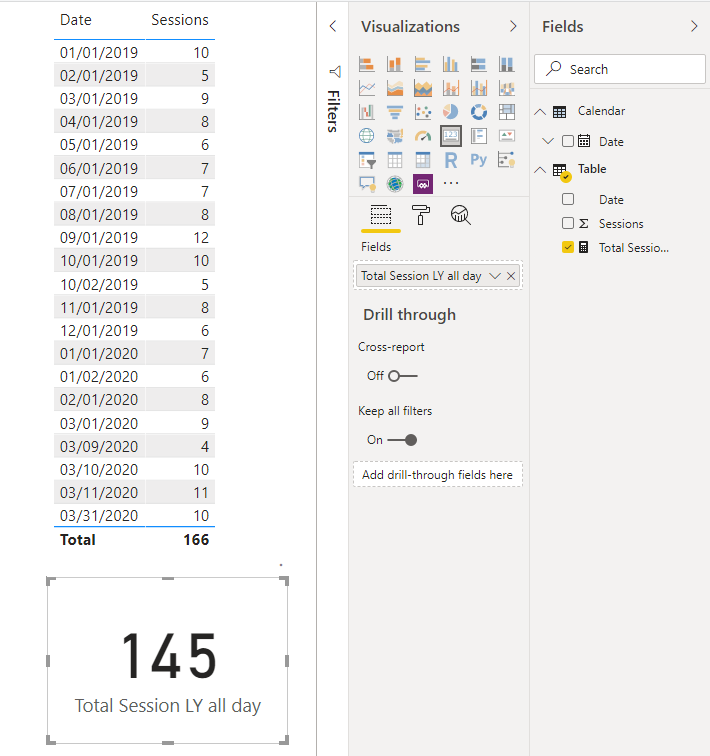This screenshot has height=756, width=710.
Task: Select the R script visual
Action: 451,160
